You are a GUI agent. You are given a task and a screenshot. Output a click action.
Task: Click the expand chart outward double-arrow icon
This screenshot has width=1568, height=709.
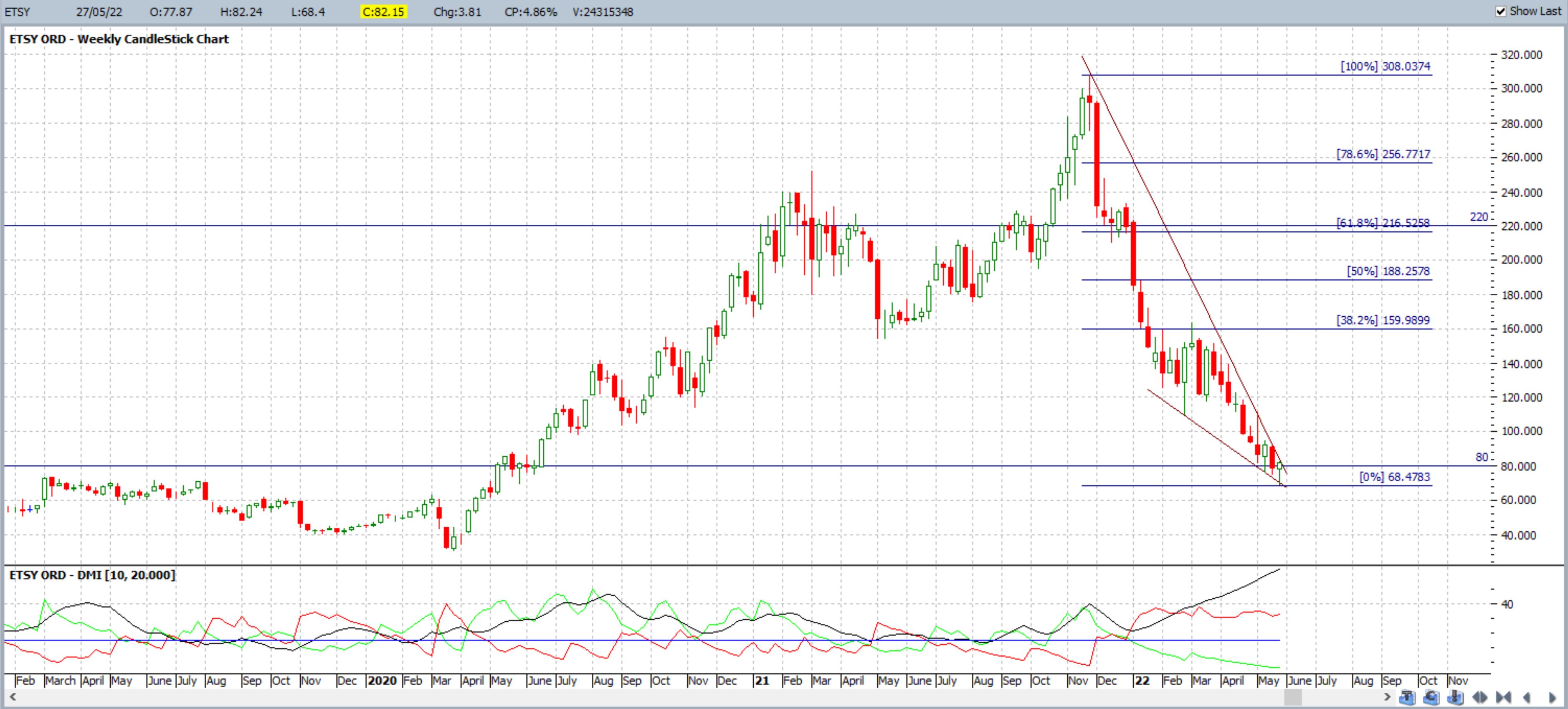pyautogui.click(x=1480, y=697)
